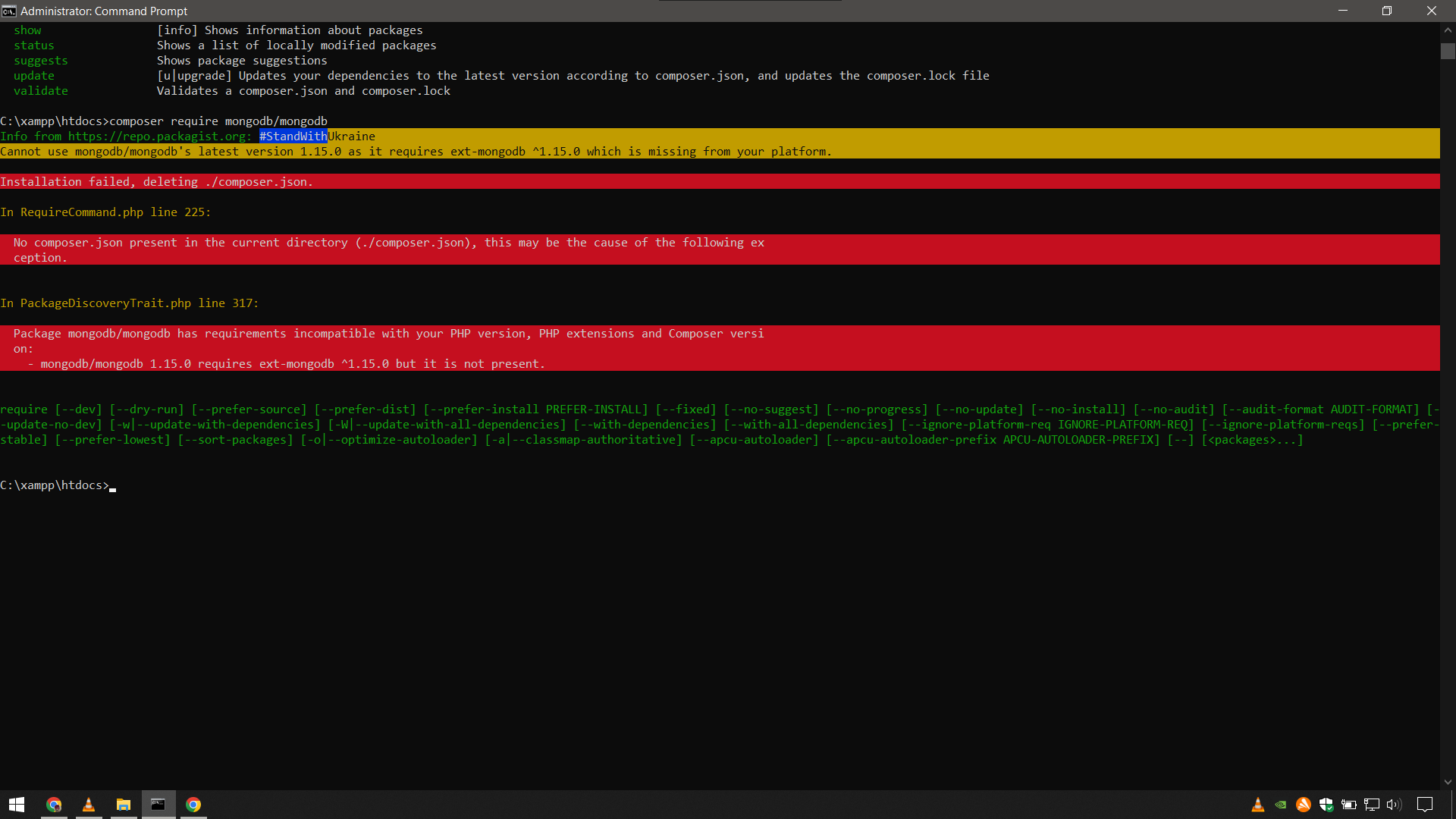Open VLC media player from taskbar
This screenshot has width=1456, height=819.
pos(89,805)
